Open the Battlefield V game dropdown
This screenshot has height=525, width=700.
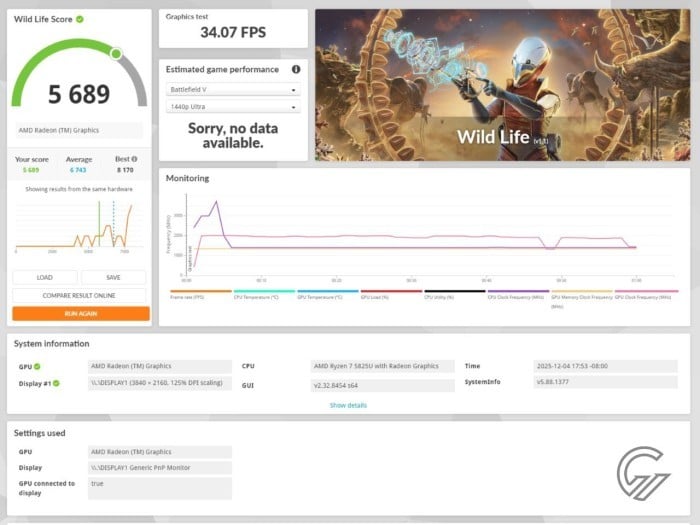[x=233, y=90]
